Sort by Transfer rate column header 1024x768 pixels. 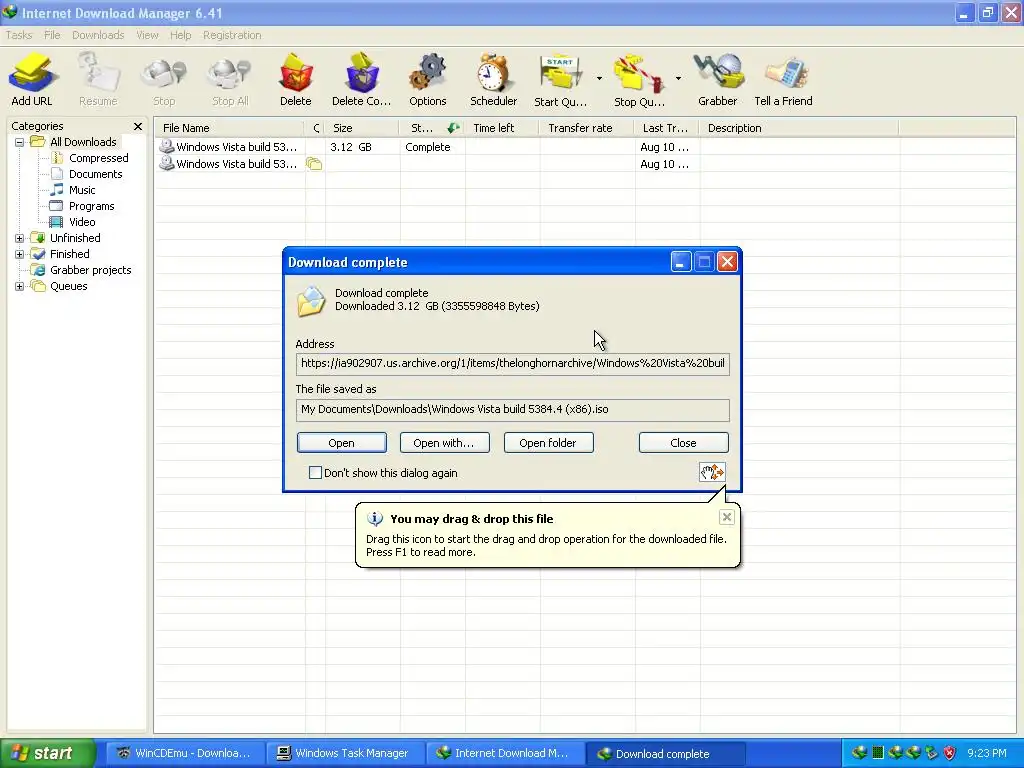586,128
